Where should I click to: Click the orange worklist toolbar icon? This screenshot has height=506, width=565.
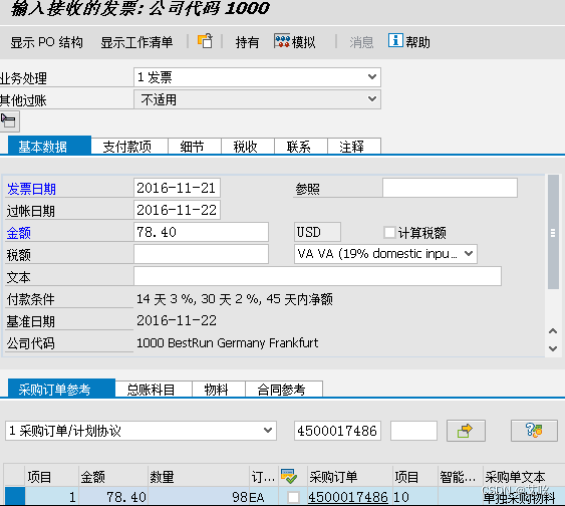205,41
